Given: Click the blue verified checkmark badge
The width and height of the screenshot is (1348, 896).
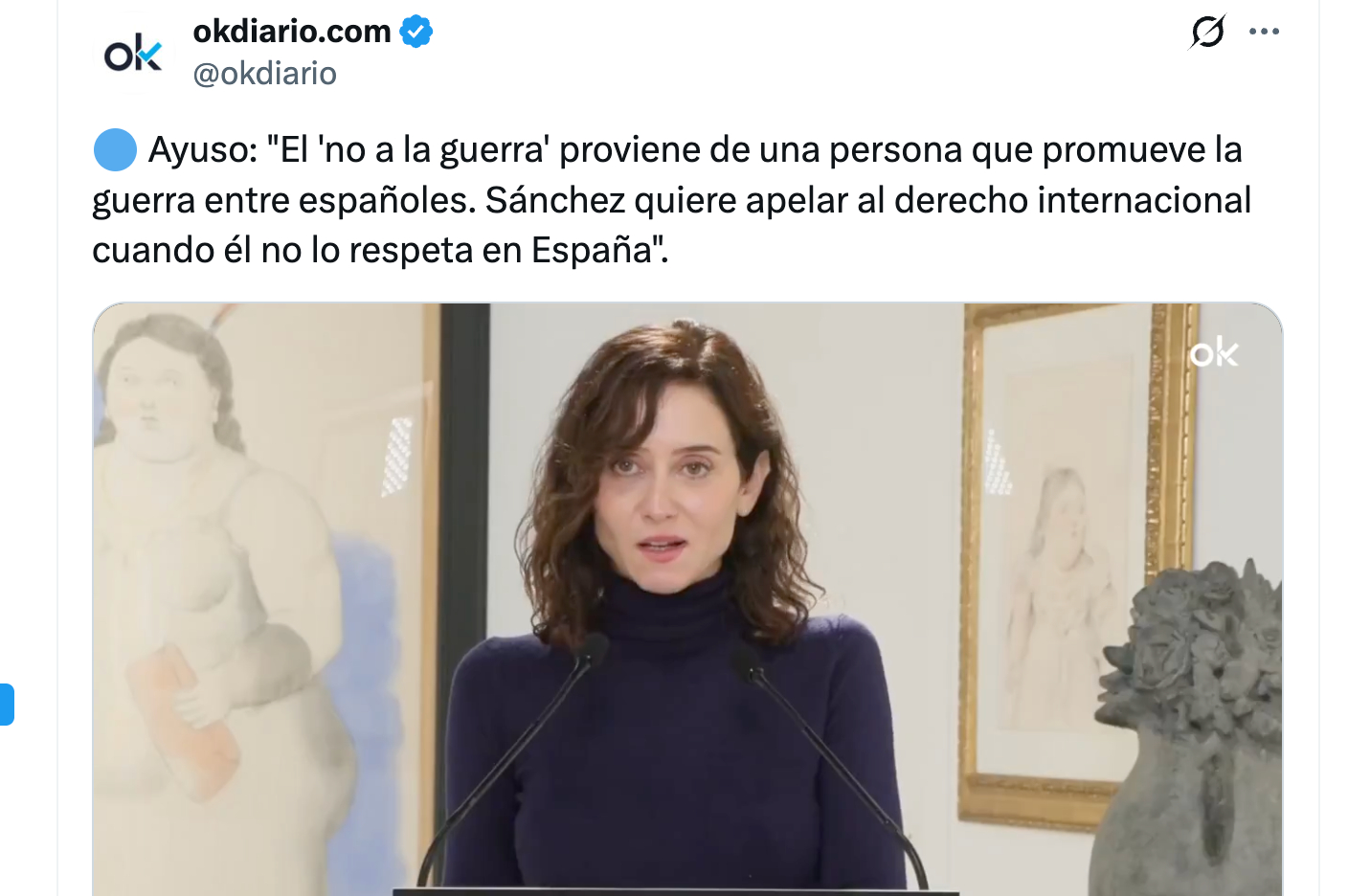Looking at the screenshot, I should (416, 32).
